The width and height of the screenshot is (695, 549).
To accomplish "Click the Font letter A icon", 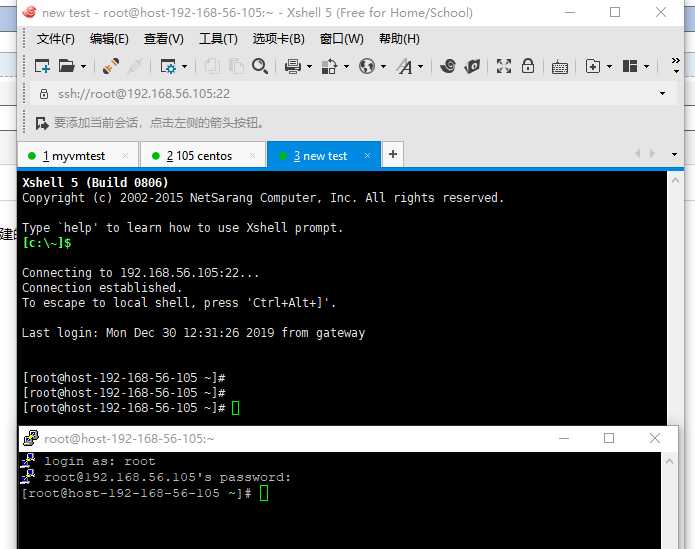I will 405,66.
